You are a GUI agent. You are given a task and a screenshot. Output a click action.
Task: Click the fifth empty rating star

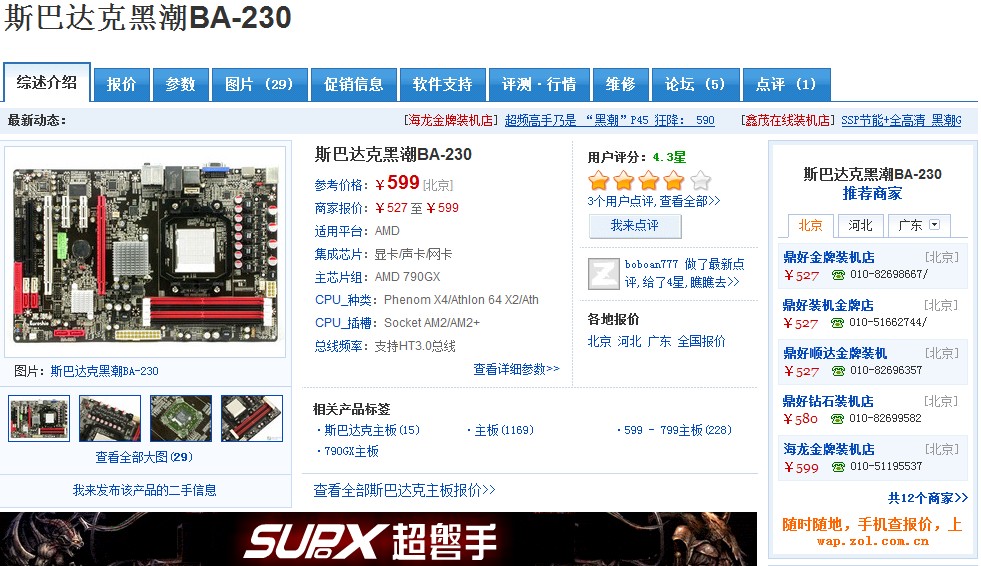pyautogui.click(x=701, y=181)
